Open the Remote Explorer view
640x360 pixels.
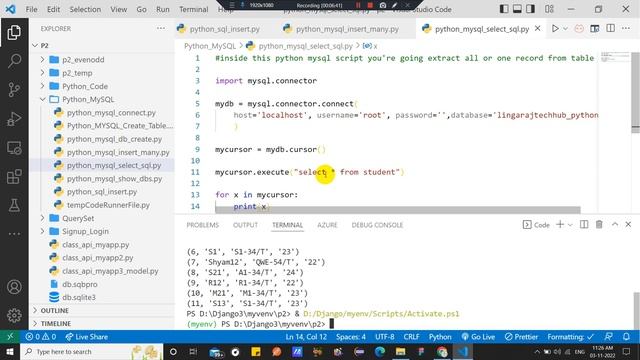(x=14, y=148)
